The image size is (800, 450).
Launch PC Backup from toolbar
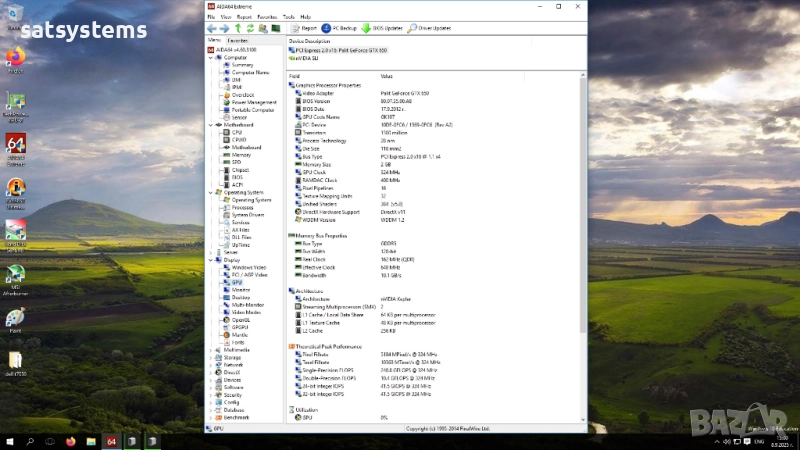(x=341, y=28)
